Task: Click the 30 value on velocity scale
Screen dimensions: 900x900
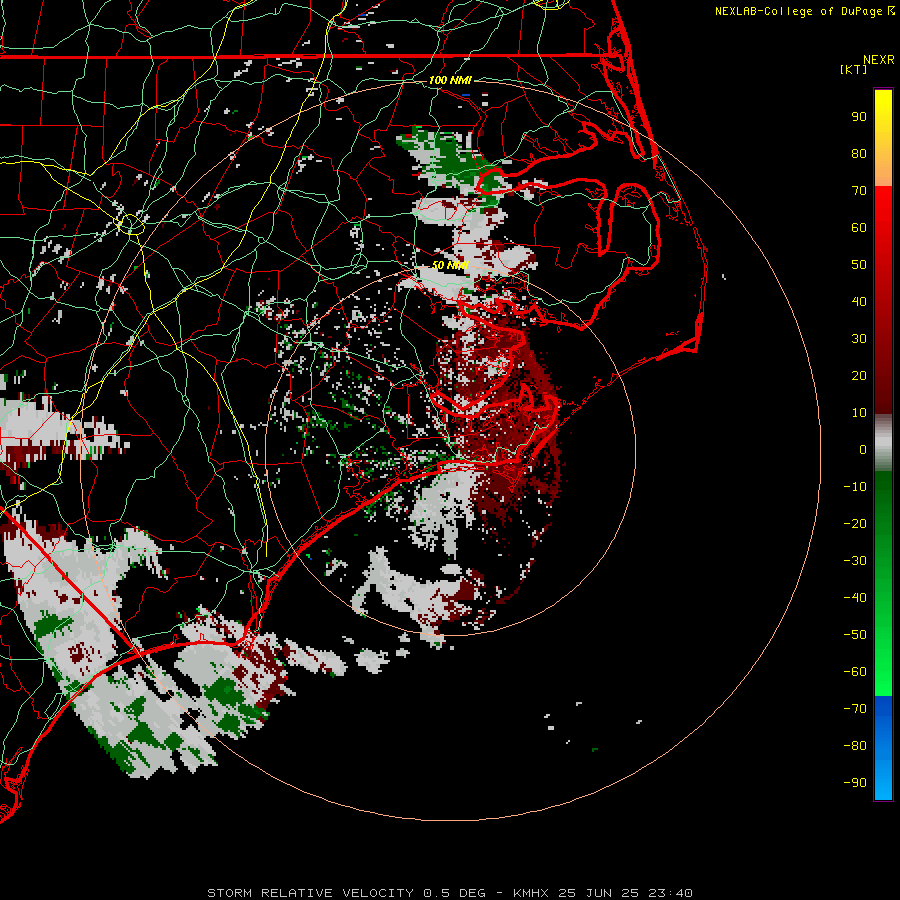Action: [x=859, y=339]
